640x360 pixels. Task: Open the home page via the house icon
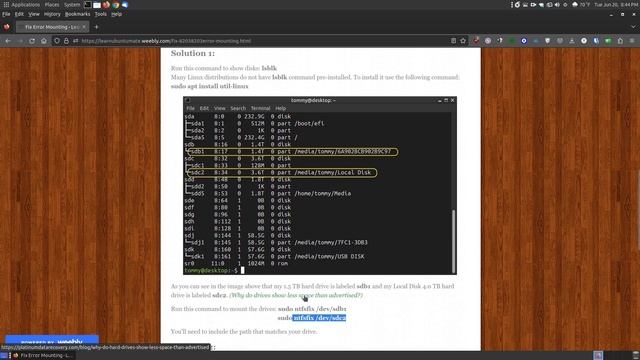[44, 41]
